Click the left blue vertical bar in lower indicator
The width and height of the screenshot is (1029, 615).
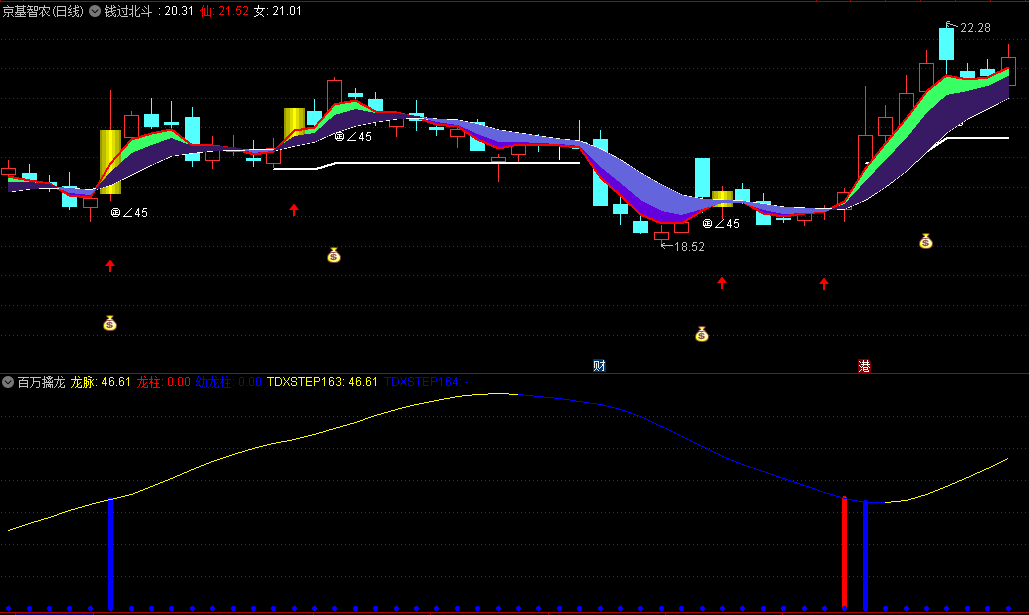tap(110, 555)
